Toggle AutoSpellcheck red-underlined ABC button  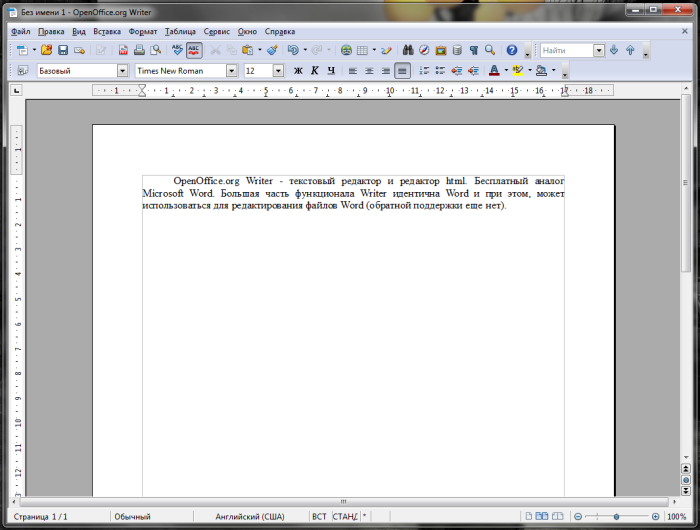pyautogui.click(x=194, y=50)
